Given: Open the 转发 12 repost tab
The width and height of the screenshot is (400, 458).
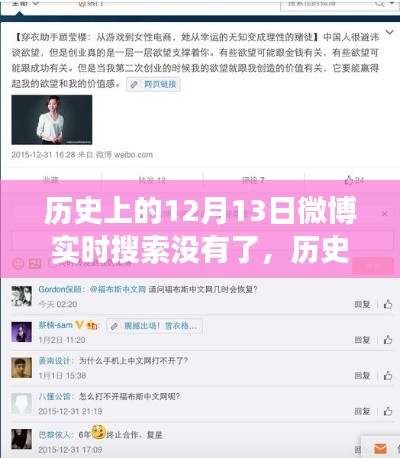Looking at the screenshot, I should point(152,180).
